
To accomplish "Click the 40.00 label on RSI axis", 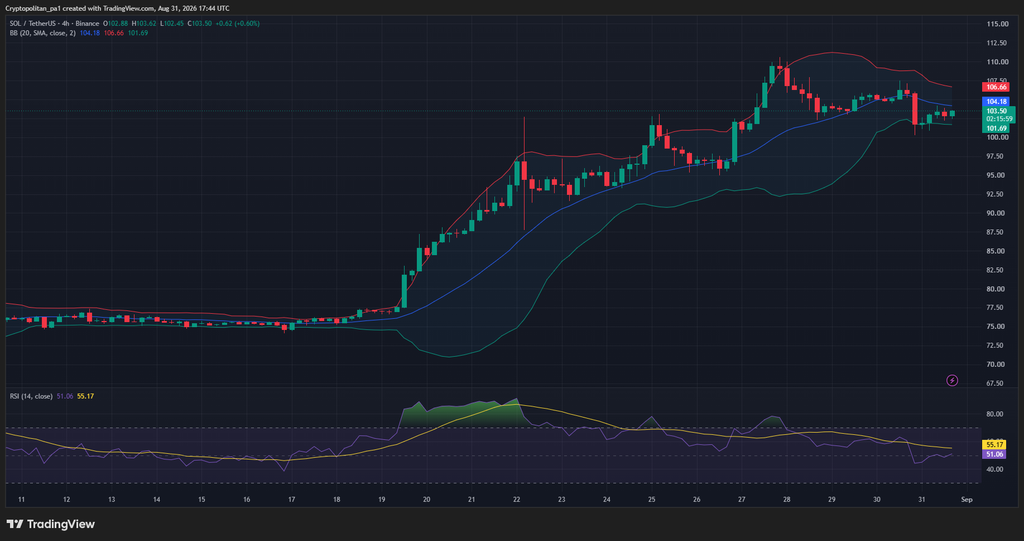I will (x=997, y=469).
